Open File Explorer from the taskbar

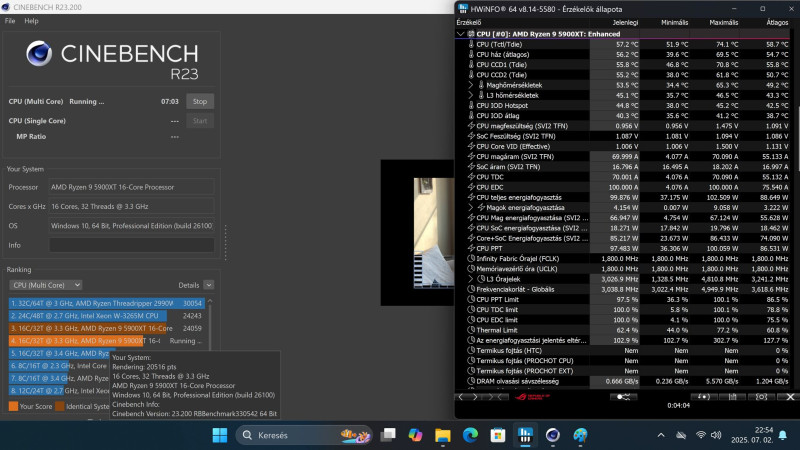point(442,435)
